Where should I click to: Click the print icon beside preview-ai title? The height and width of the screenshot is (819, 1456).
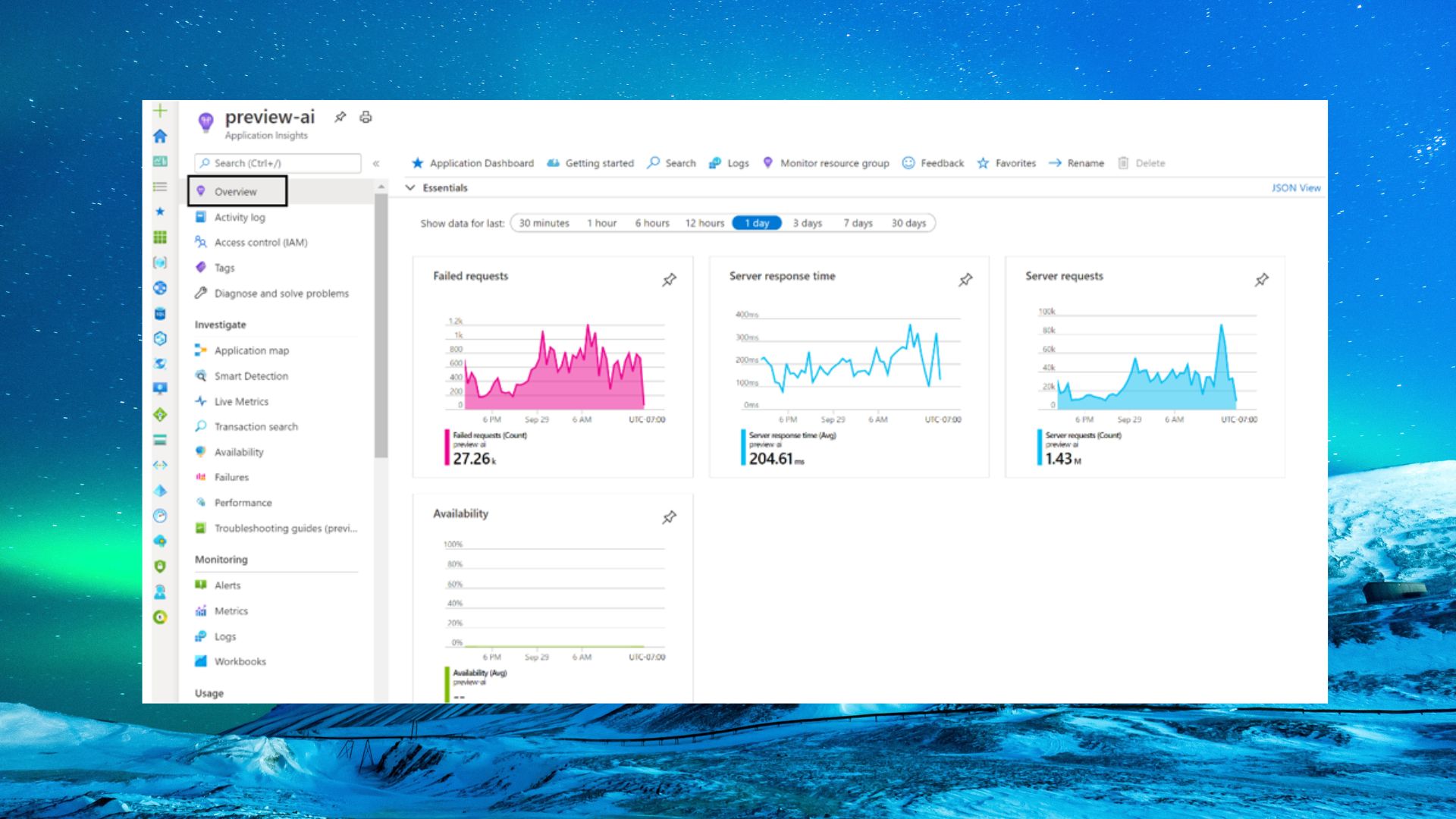366,118
